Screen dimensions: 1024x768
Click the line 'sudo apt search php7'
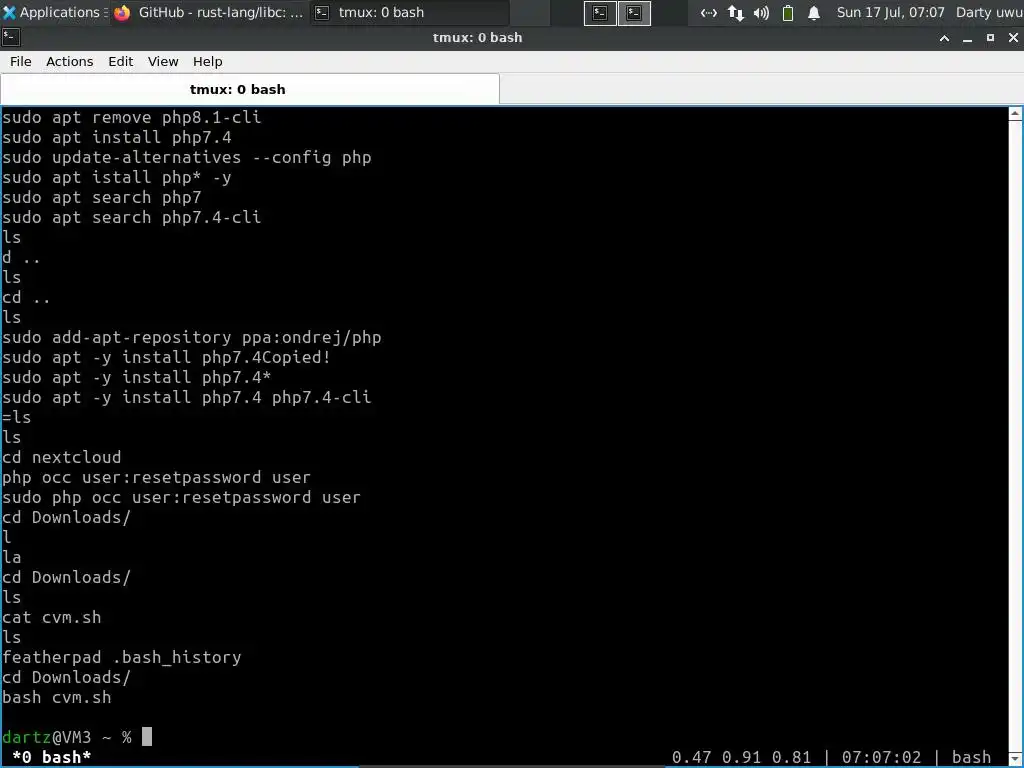[102, 197]
